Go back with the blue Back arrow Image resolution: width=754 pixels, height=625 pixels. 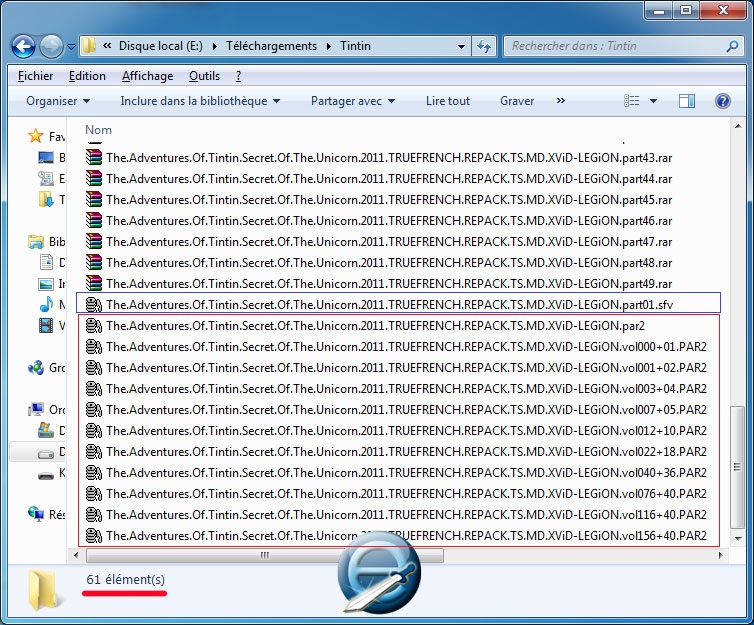(x=24, y=47)
